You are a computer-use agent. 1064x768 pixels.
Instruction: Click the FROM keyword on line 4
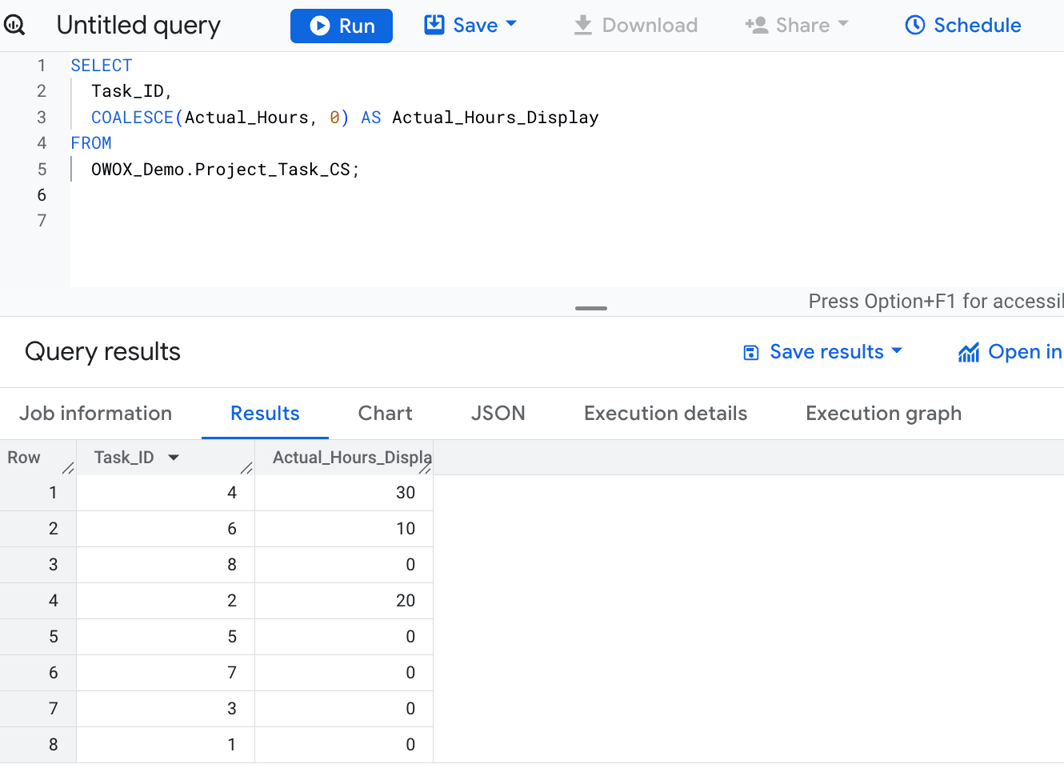(x=91, y=143)
